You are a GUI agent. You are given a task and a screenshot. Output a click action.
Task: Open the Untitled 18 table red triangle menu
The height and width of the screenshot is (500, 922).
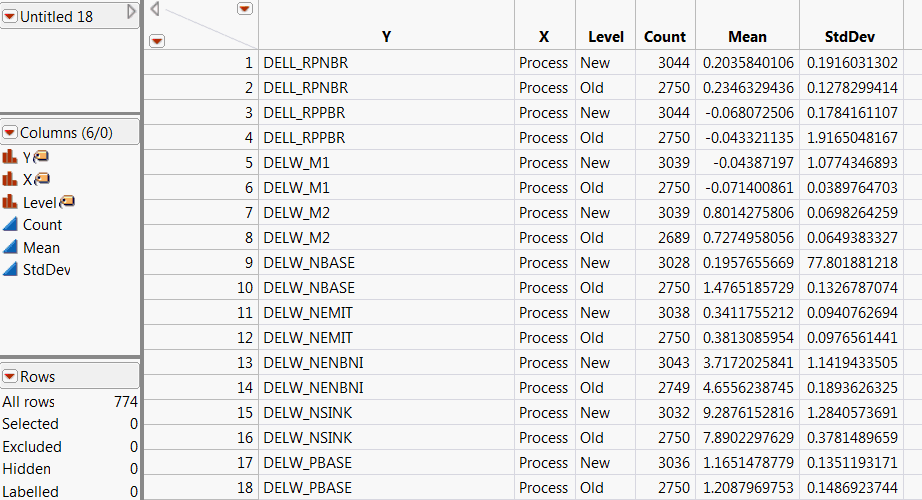tap(10, 16)
